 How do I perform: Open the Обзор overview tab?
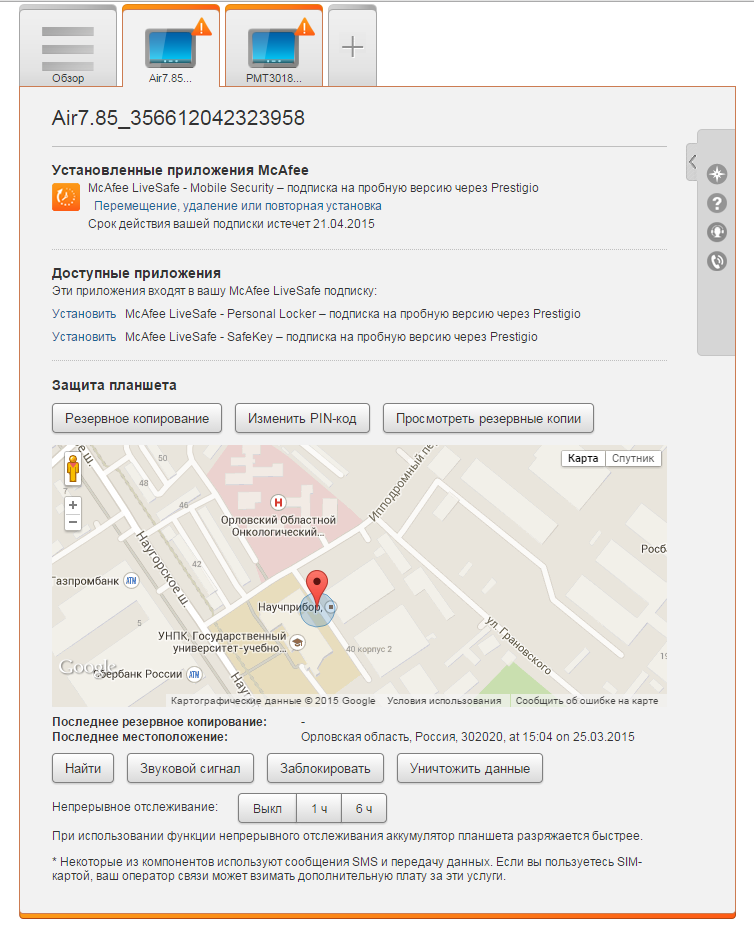[68, 46]
